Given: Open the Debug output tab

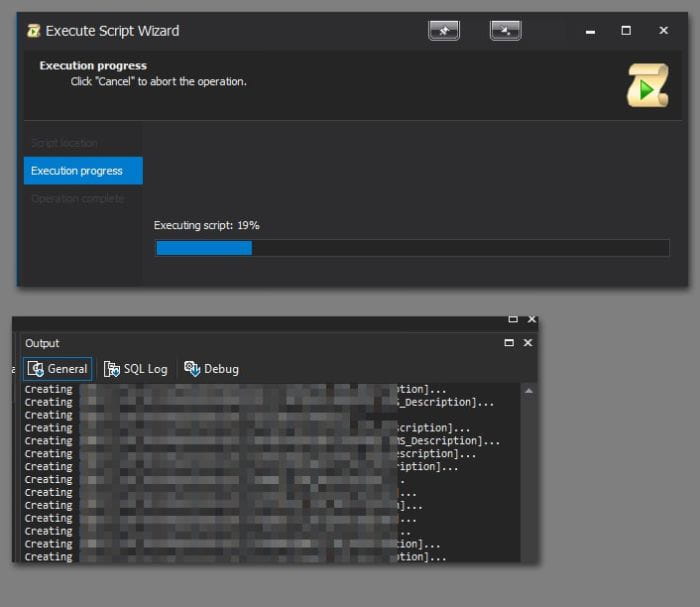Looking at the screenshot, I should tap(212, 369).
